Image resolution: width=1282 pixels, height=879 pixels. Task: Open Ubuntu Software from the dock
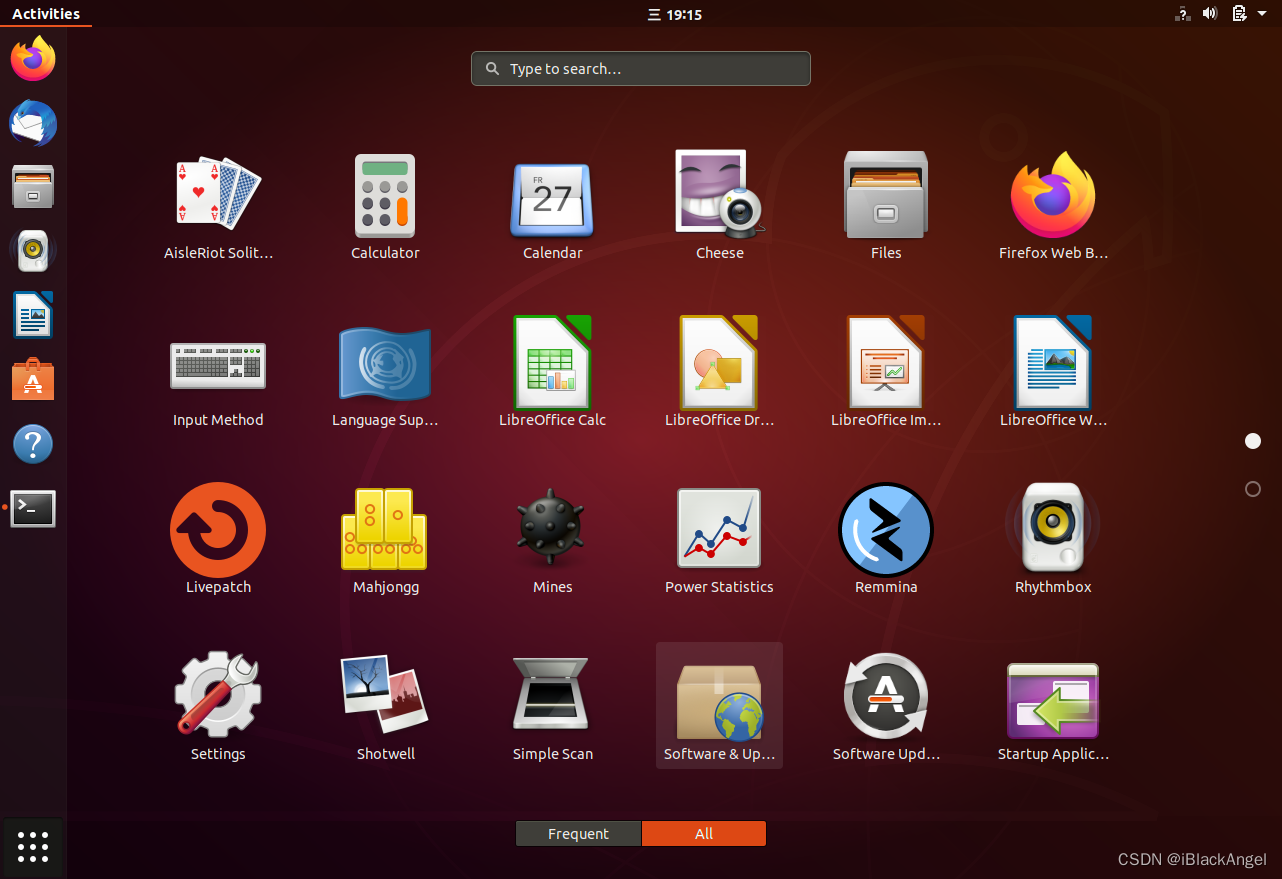[33, 380]
